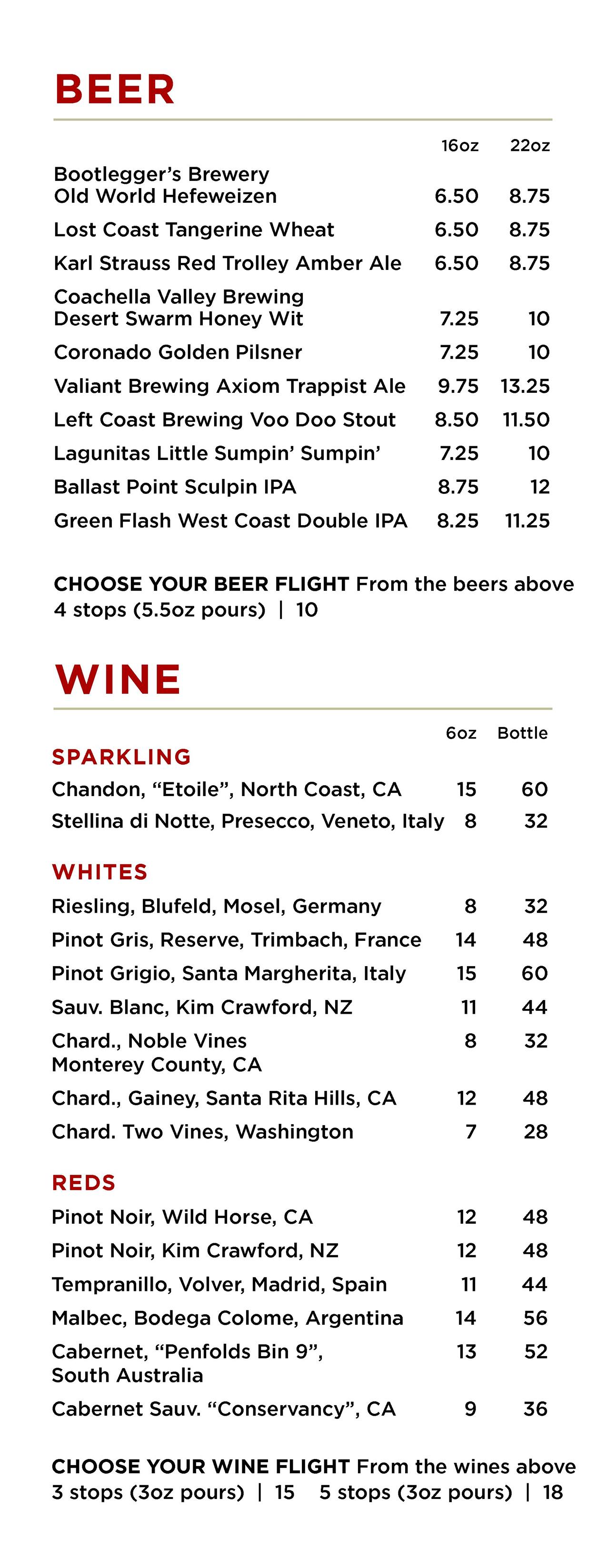Choose Karl Strauss Red Trolley Amber Ale
Image resolution: width=606 pixels, height=1568 pixels.
click(227, 263)
